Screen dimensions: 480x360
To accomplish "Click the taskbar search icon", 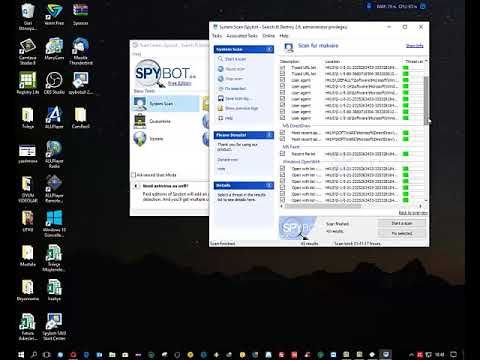I will [34, 355].
